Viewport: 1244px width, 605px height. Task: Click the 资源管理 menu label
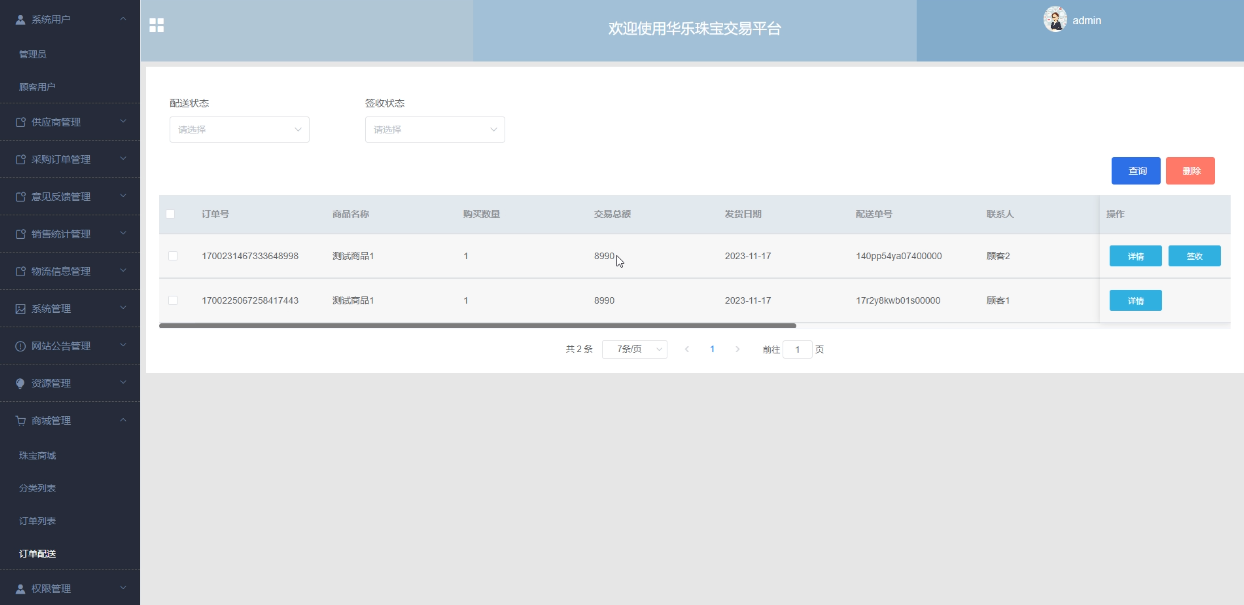50,383
